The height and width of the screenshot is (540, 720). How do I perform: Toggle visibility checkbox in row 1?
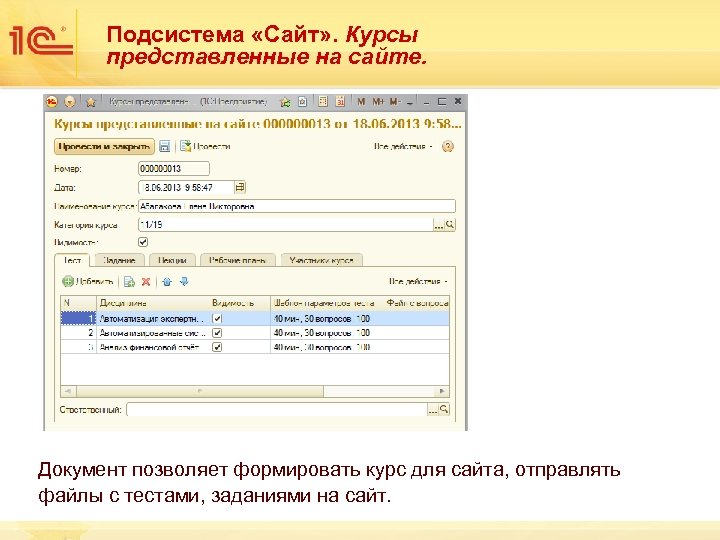click(x=217, y=318)
